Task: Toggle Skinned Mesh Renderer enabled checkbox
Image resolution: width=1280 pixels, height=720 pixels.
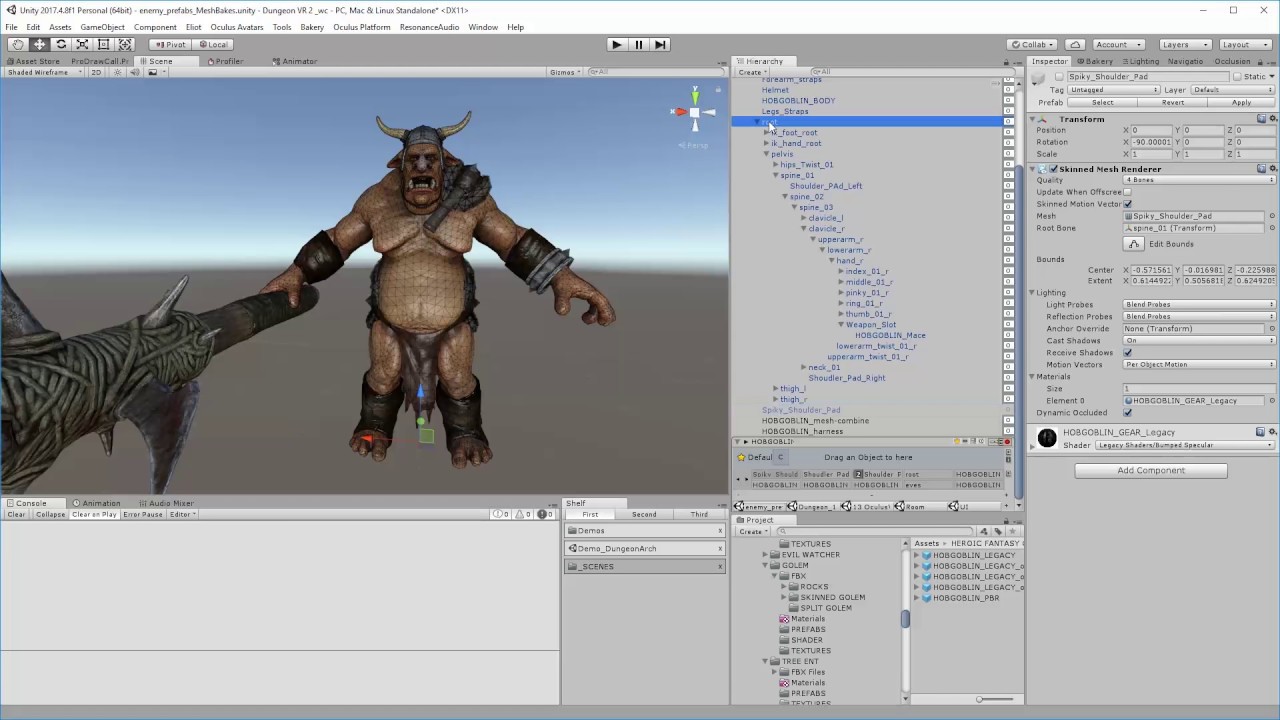Action: (x=1053, y=169)
